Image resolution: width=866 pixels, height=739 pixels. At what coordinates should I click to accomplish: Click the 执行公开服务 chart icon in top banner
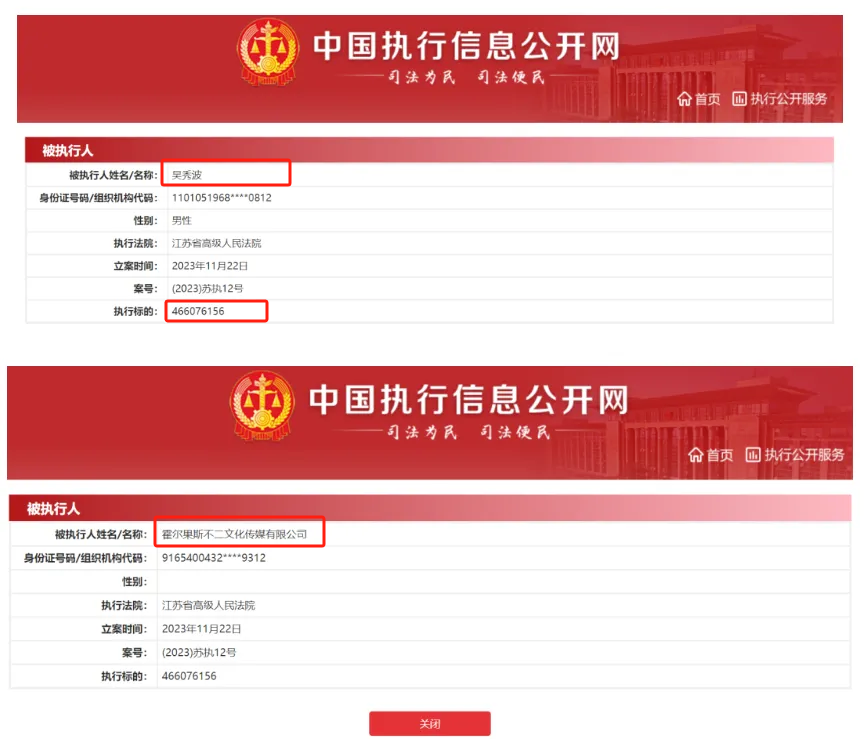[739, 99]
